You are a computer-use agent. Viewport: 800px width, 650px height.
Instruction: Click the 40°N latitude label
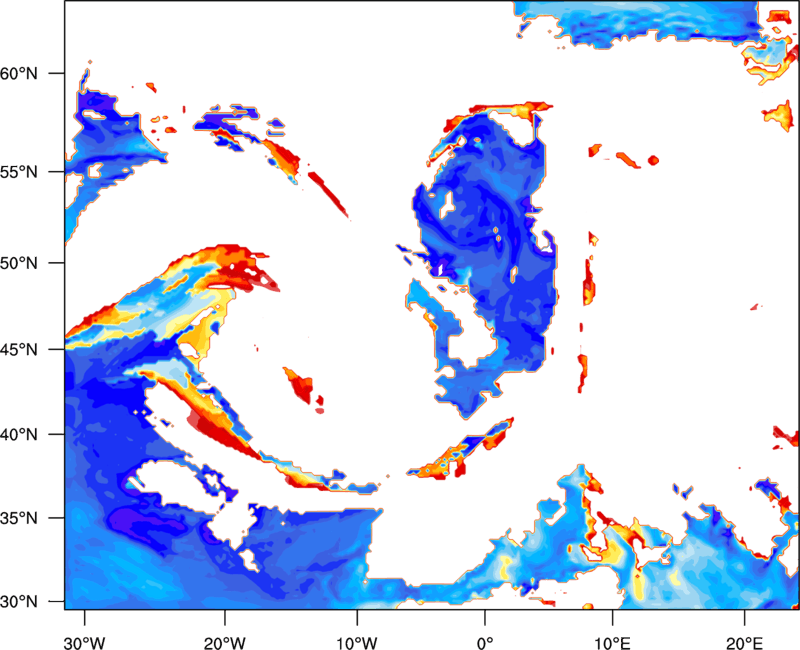19,435
